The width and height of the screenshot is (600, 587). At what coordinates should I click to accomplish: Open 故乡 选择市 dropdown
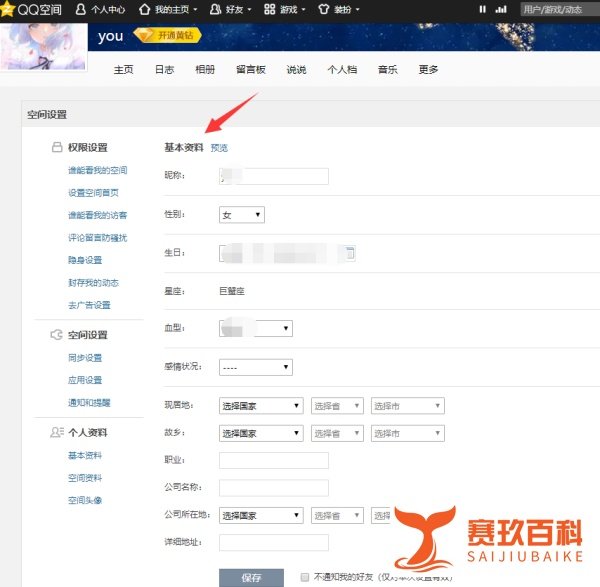408,433
